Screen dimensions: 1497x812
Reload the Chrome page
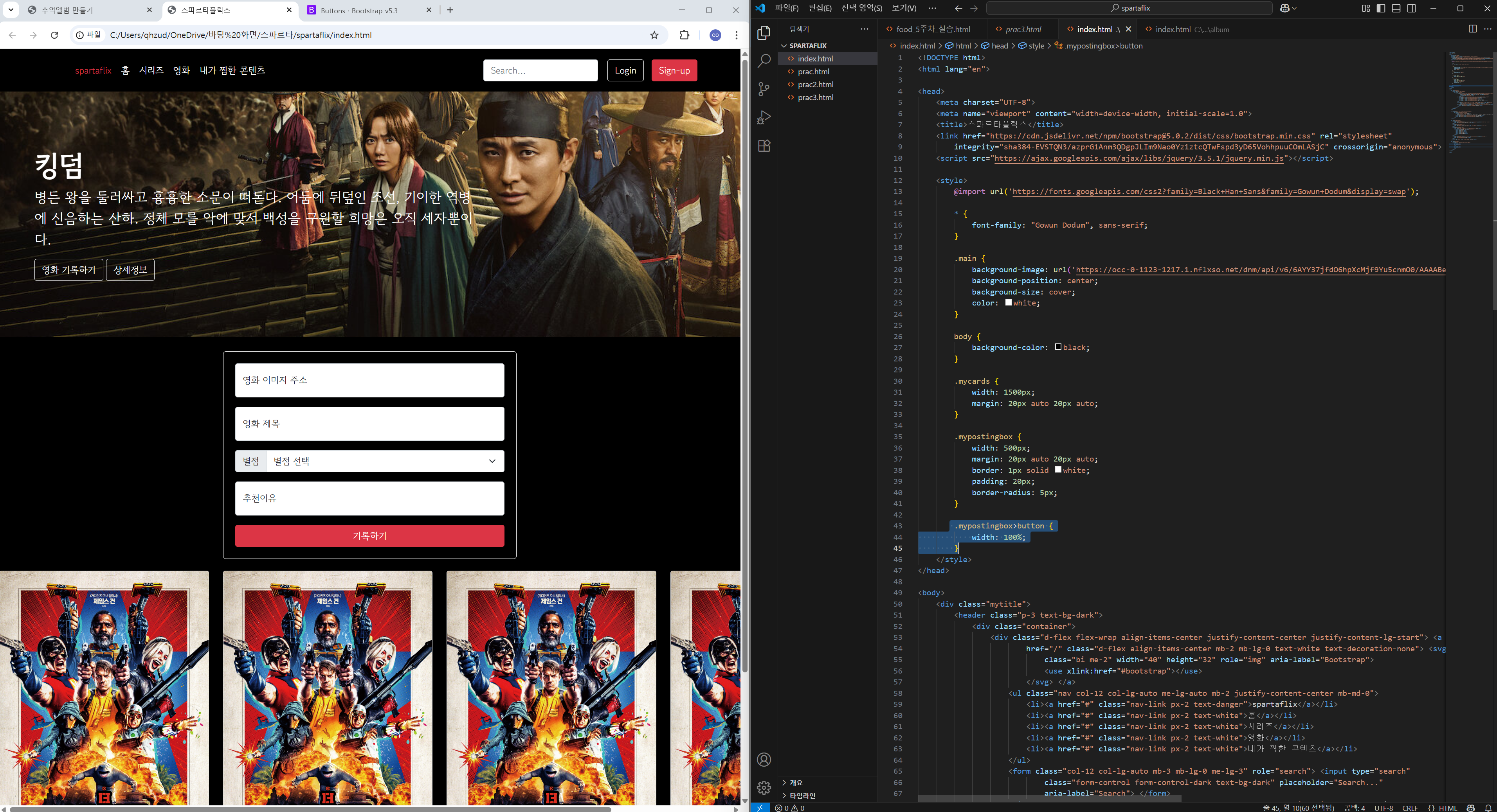coord(55,35)
